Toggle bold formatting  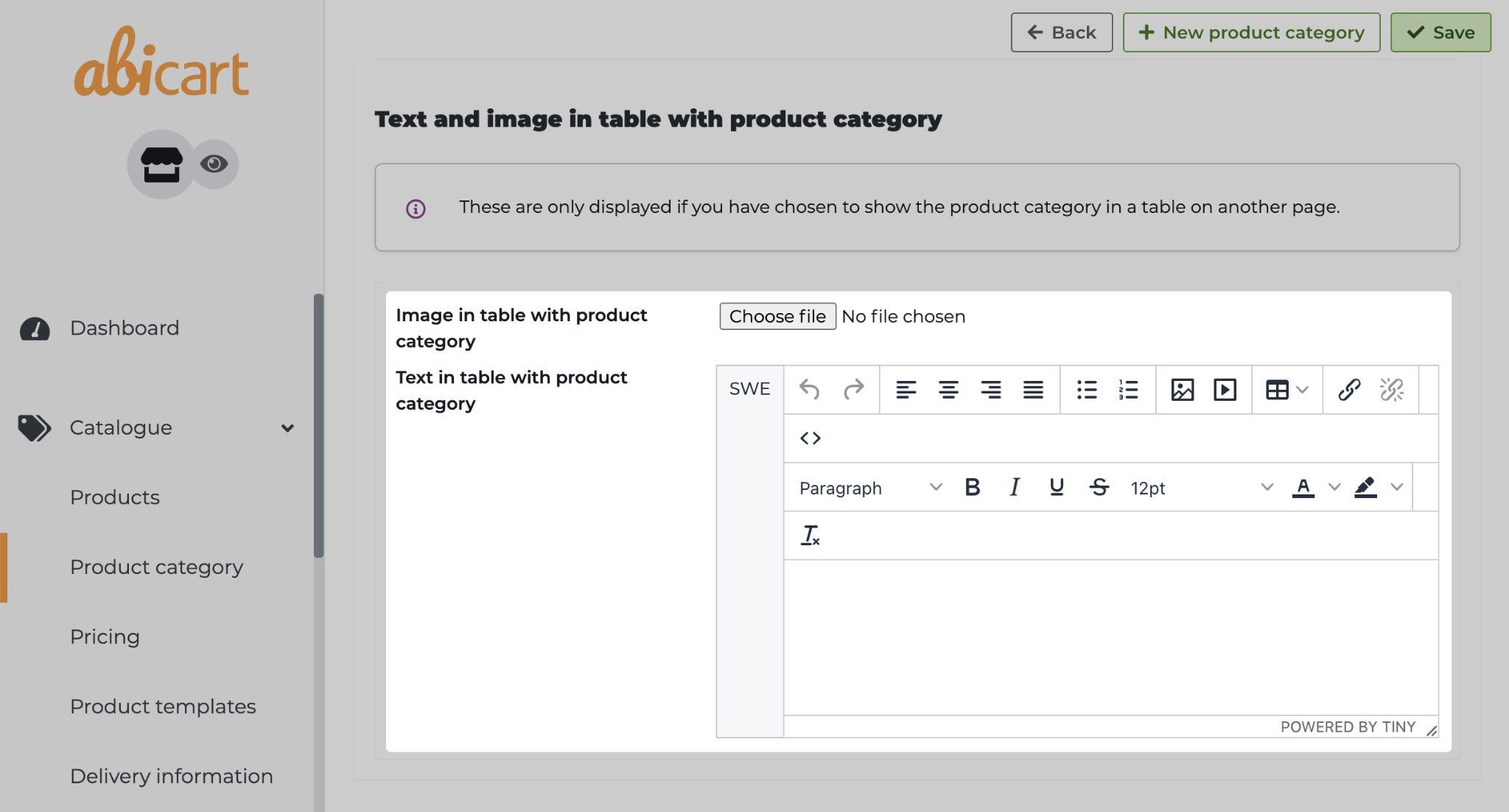(x=972, y=487)
